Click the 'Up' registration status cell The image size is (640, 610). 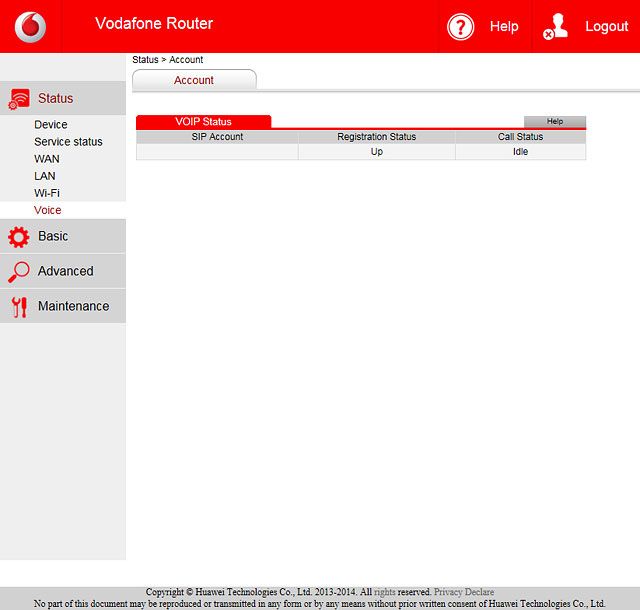376,151
